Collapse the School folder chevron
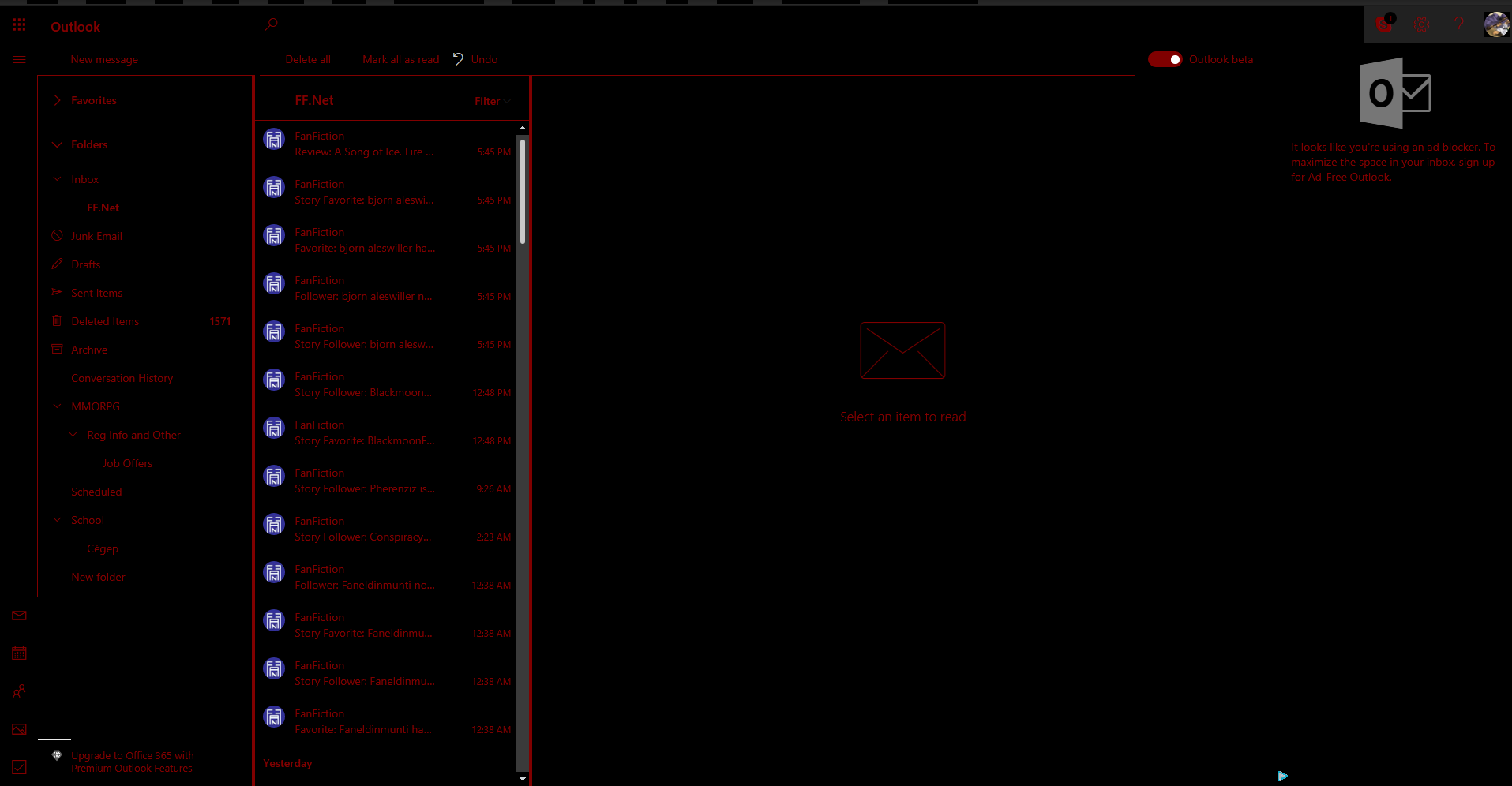 point(57,520)
